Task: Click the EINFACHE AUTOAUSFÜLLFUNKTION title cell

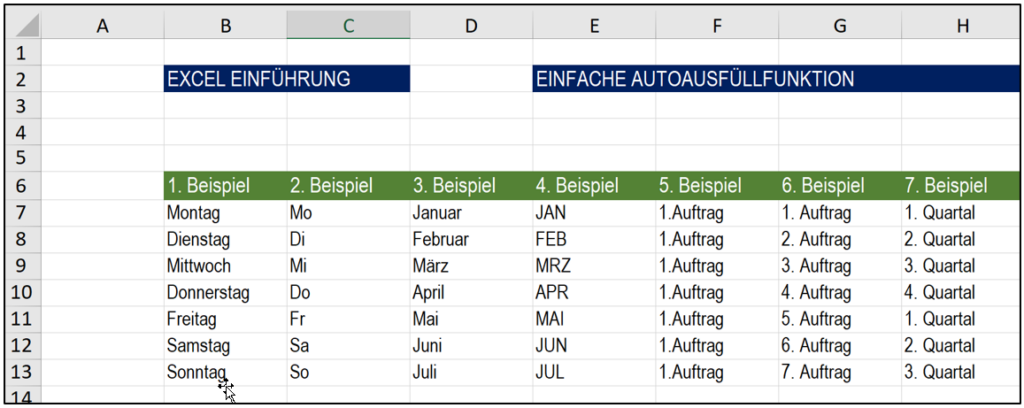Action: tap(776, 79)
